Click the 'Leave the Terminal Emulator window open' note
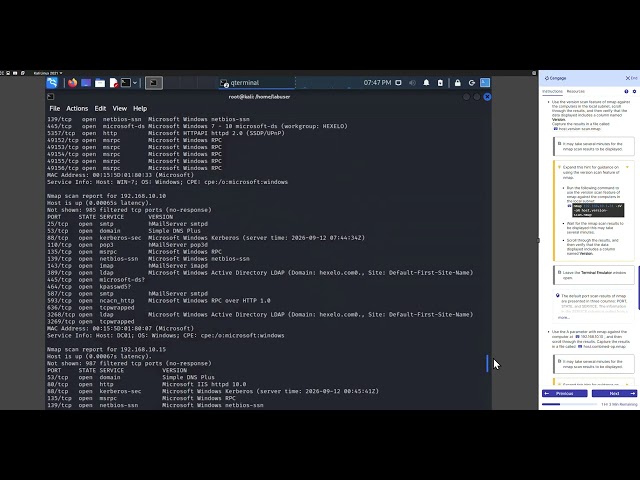The width and height of the screenshot is (640, 480). (x=594, y=275)
